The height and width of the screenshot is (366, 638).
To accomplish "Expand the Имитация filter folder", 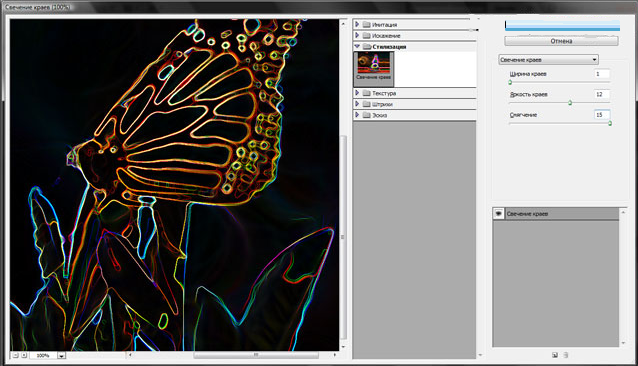I will click(357, 24).
